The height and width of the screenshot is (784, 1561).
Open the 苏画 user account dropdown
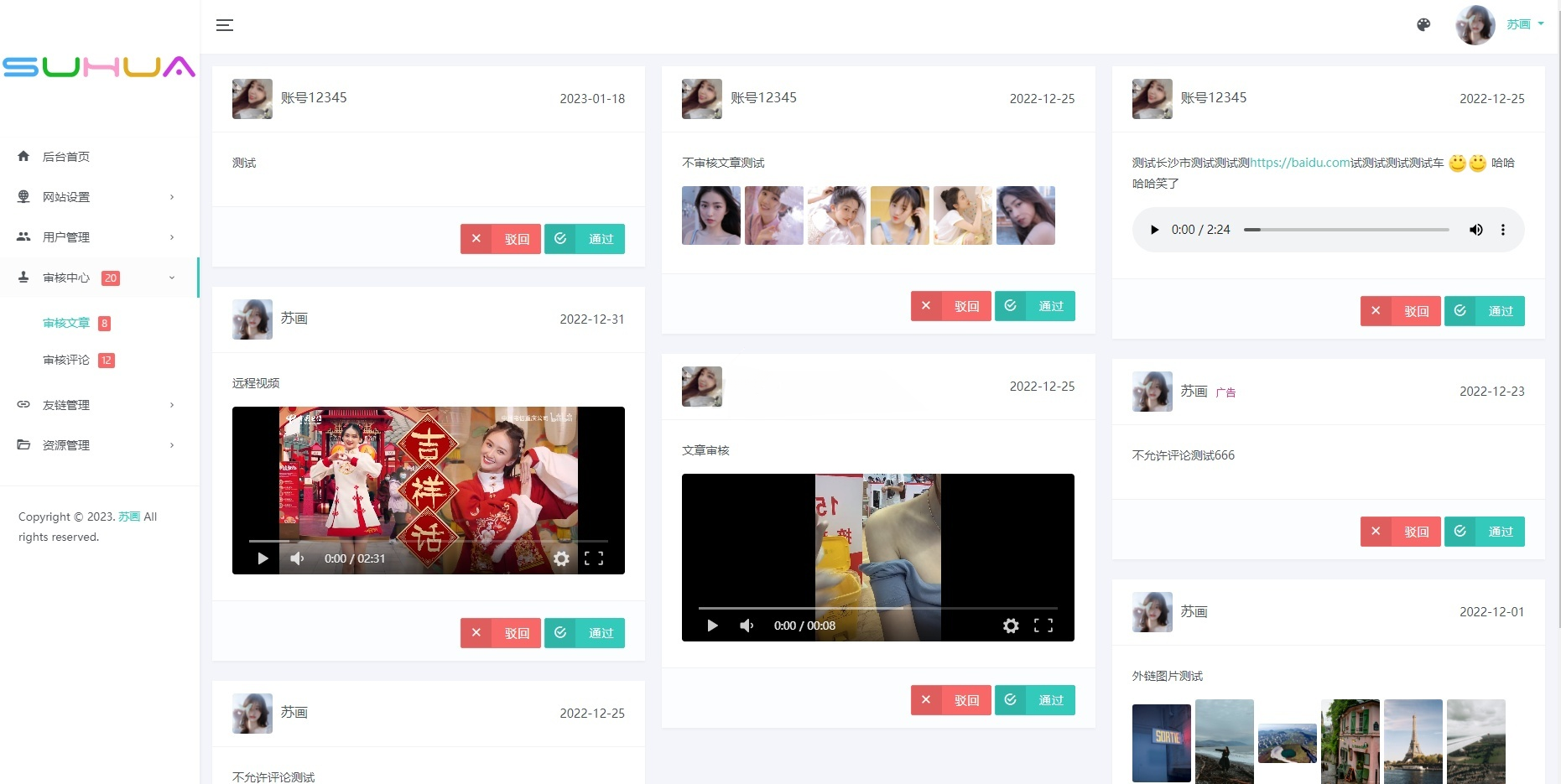click(x=1521, y=24)
